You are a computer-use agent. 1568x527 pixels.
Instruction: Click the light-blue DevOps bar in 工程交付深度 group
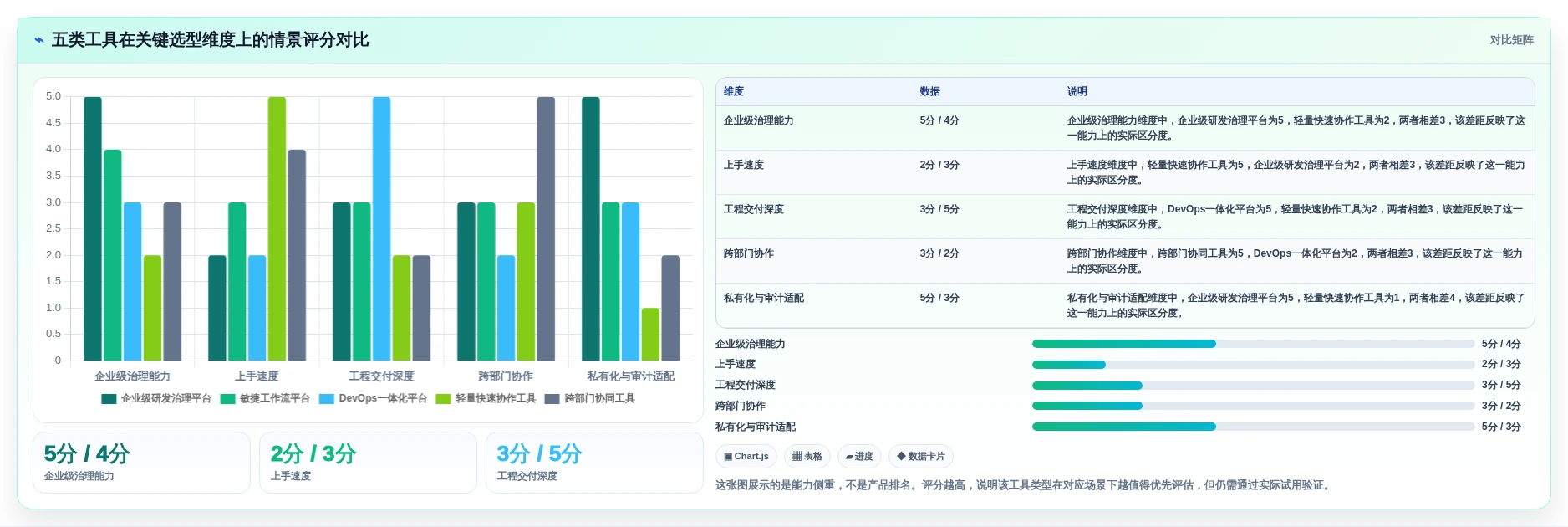pyautogui.click(x=381, y=228)
